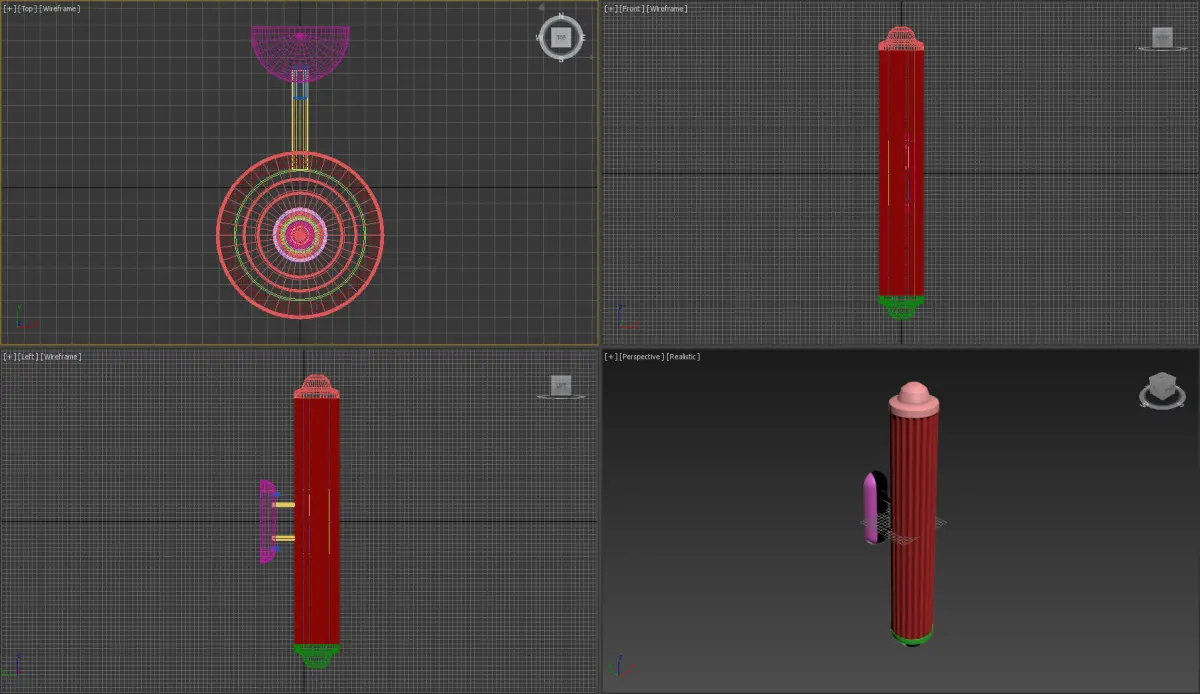Open the [+] menu of the Left viewport
Viewport: 1200px width, 694px height.
tap(9, 357)
